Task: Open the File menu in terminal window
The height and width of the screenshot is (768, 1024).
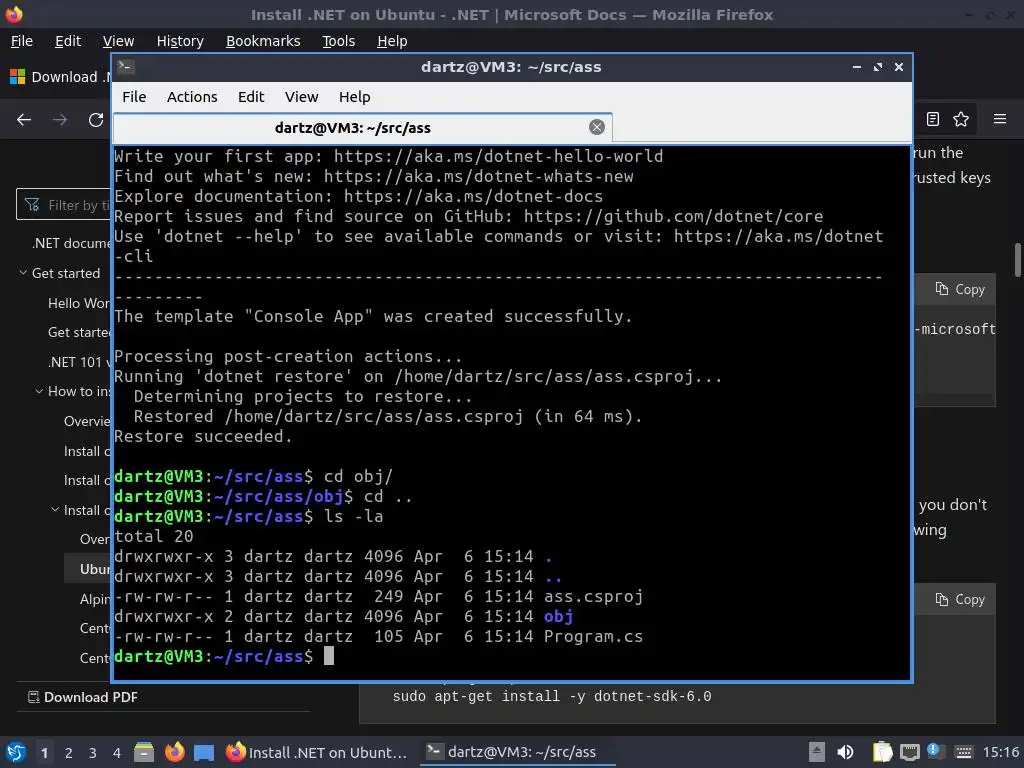Action: click(134, 97)
